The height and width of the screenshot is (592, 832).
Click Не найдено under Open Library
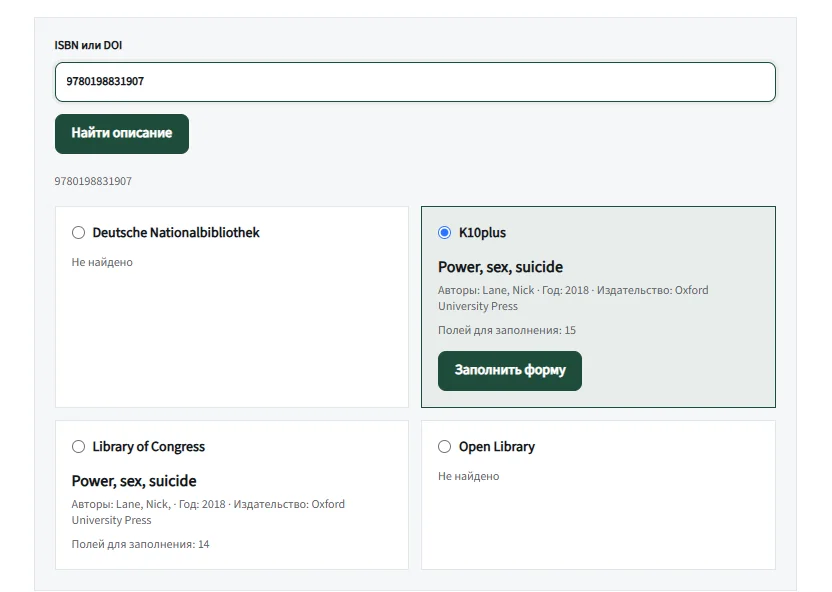pos(469,476)
